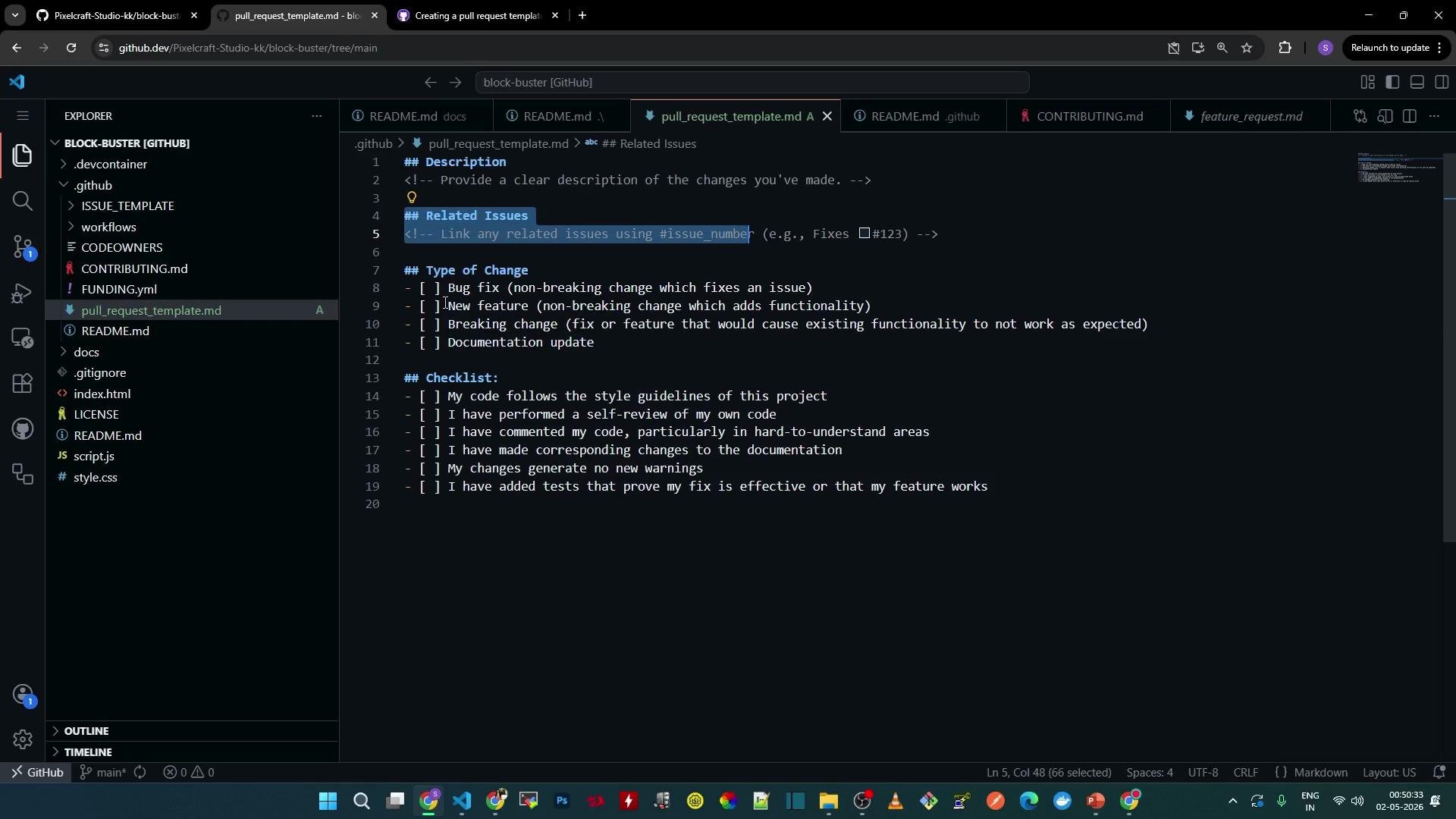Click the browser address bar URL
Image resolution: width=1456 pixels, height=819 pixels.
(x=248, y=49)
